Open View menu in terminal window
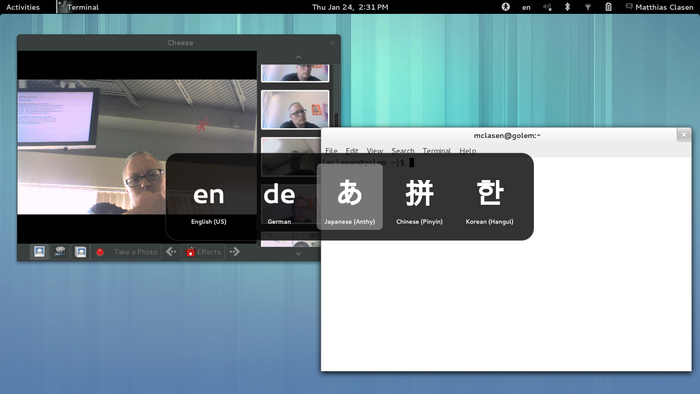Screen dimensions: 700x394 tap(375, 151)
